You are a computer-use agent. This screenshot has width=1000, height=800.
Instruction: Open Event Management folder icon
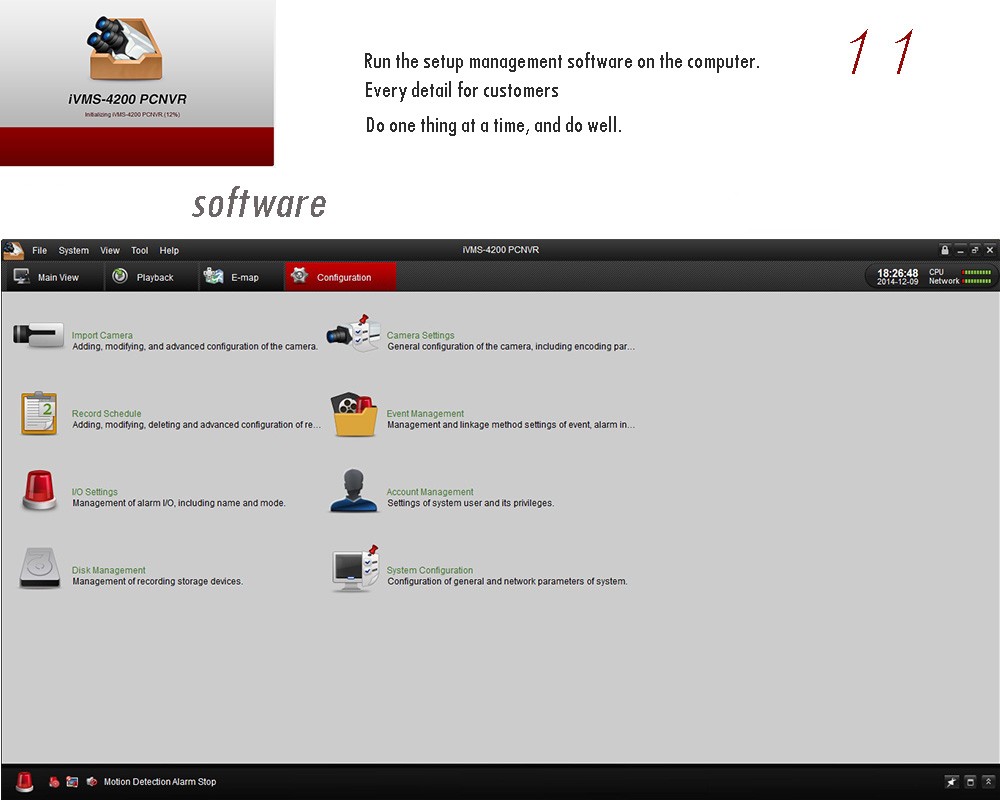pos(354,414)
